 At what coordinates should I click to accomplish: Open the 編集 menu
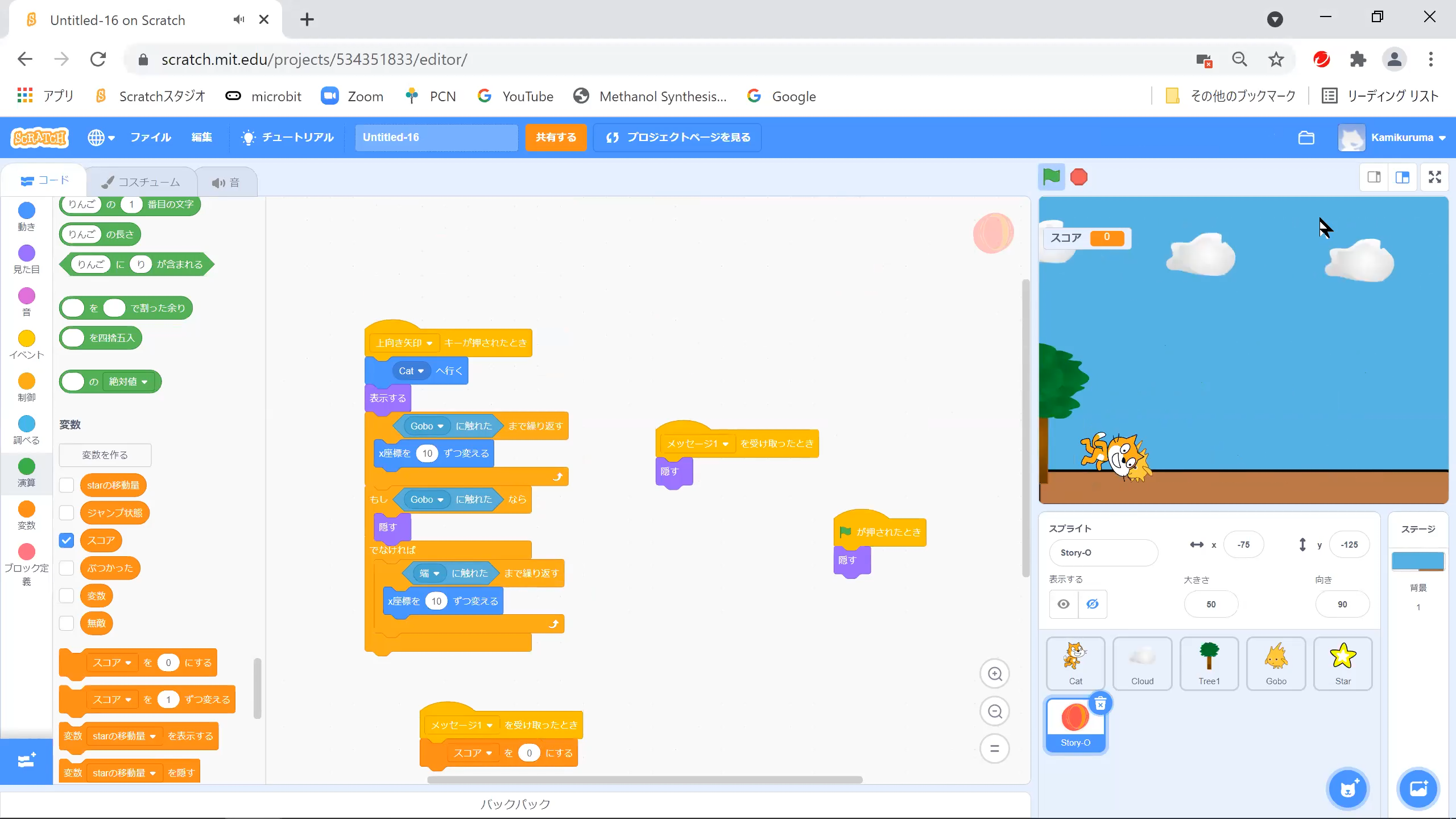point(202,138)
